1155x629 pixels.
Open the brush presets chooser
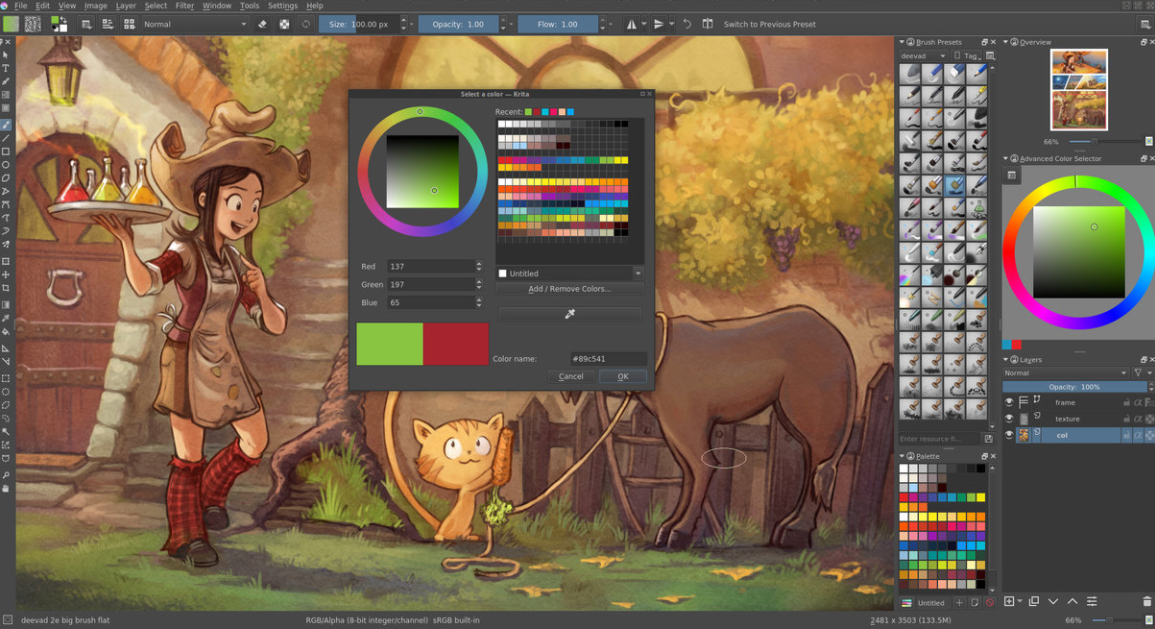(x=129, y=24)
